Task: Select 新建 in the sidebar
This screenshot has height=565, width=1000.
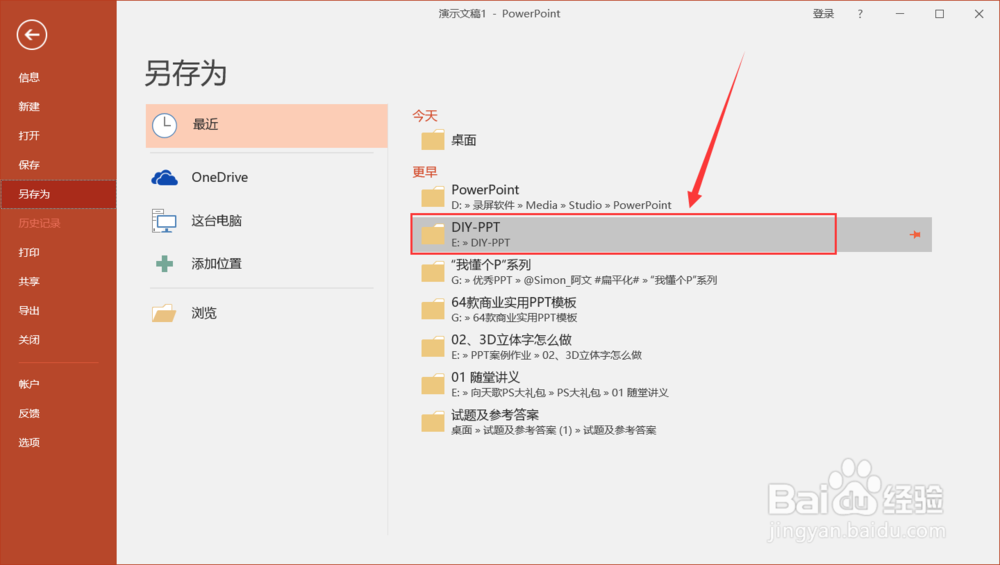Action: pyautogui.click(x=29, y=106)
